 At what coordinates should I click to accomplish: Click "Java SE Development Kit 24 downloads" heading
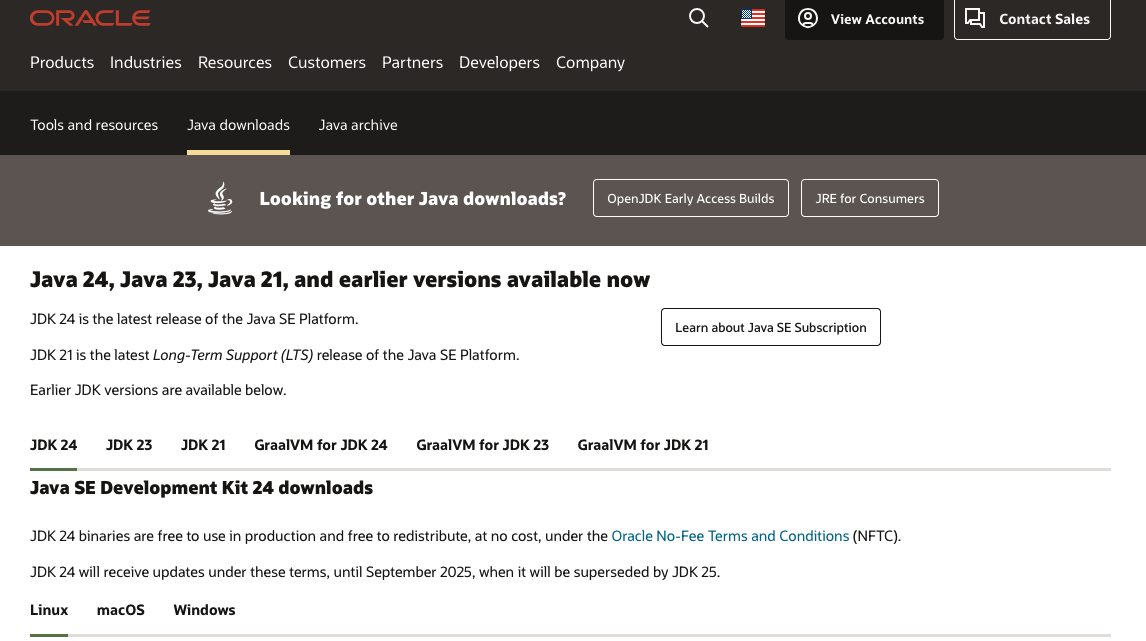202,488
